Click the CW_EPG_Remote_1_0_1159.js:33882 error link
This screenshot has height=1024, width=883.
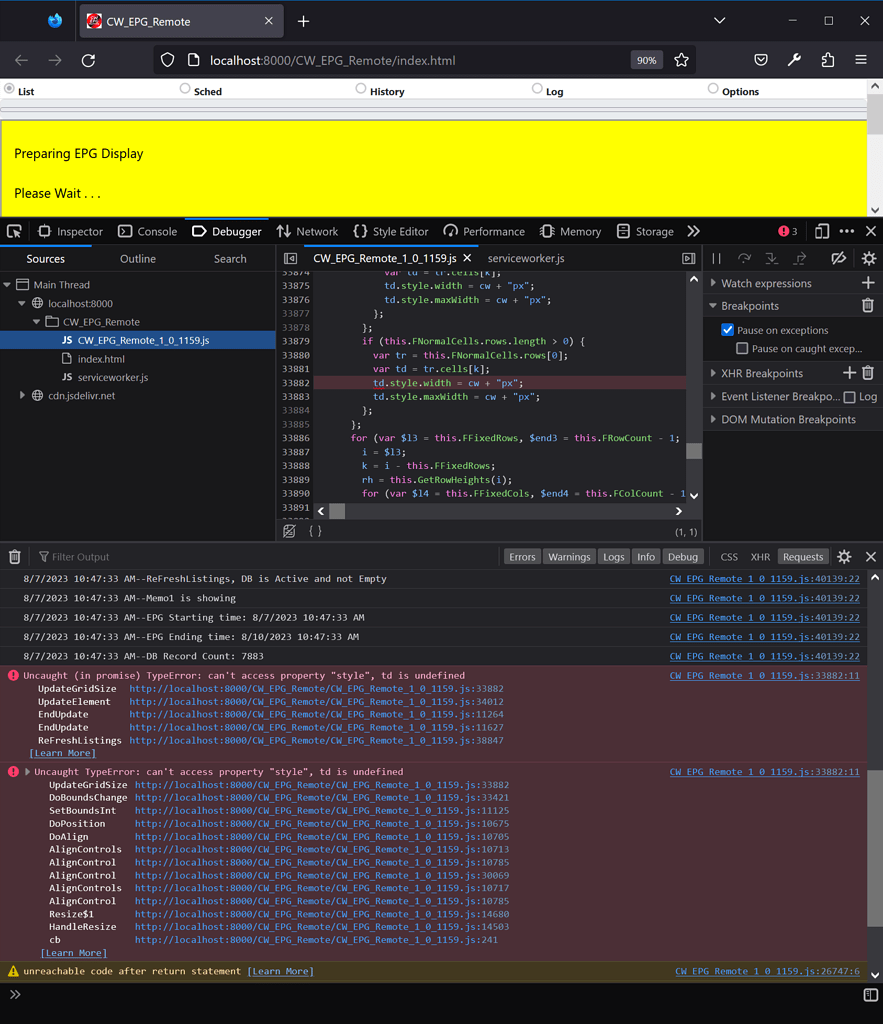click(767, 675)
